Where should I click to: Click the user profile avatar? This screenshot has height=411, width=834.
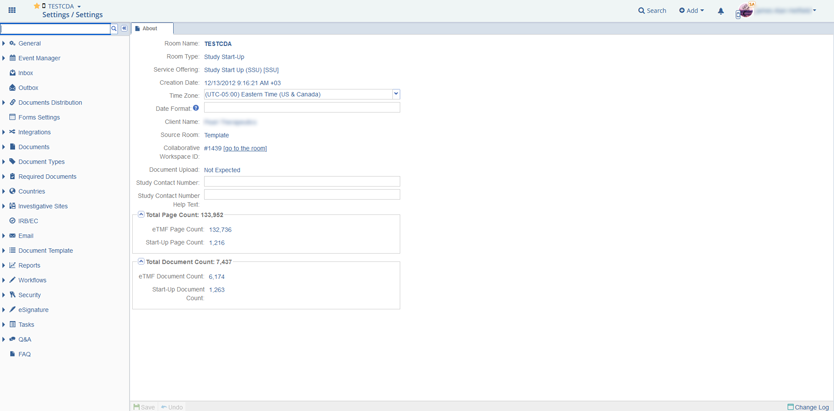[746, 11]
